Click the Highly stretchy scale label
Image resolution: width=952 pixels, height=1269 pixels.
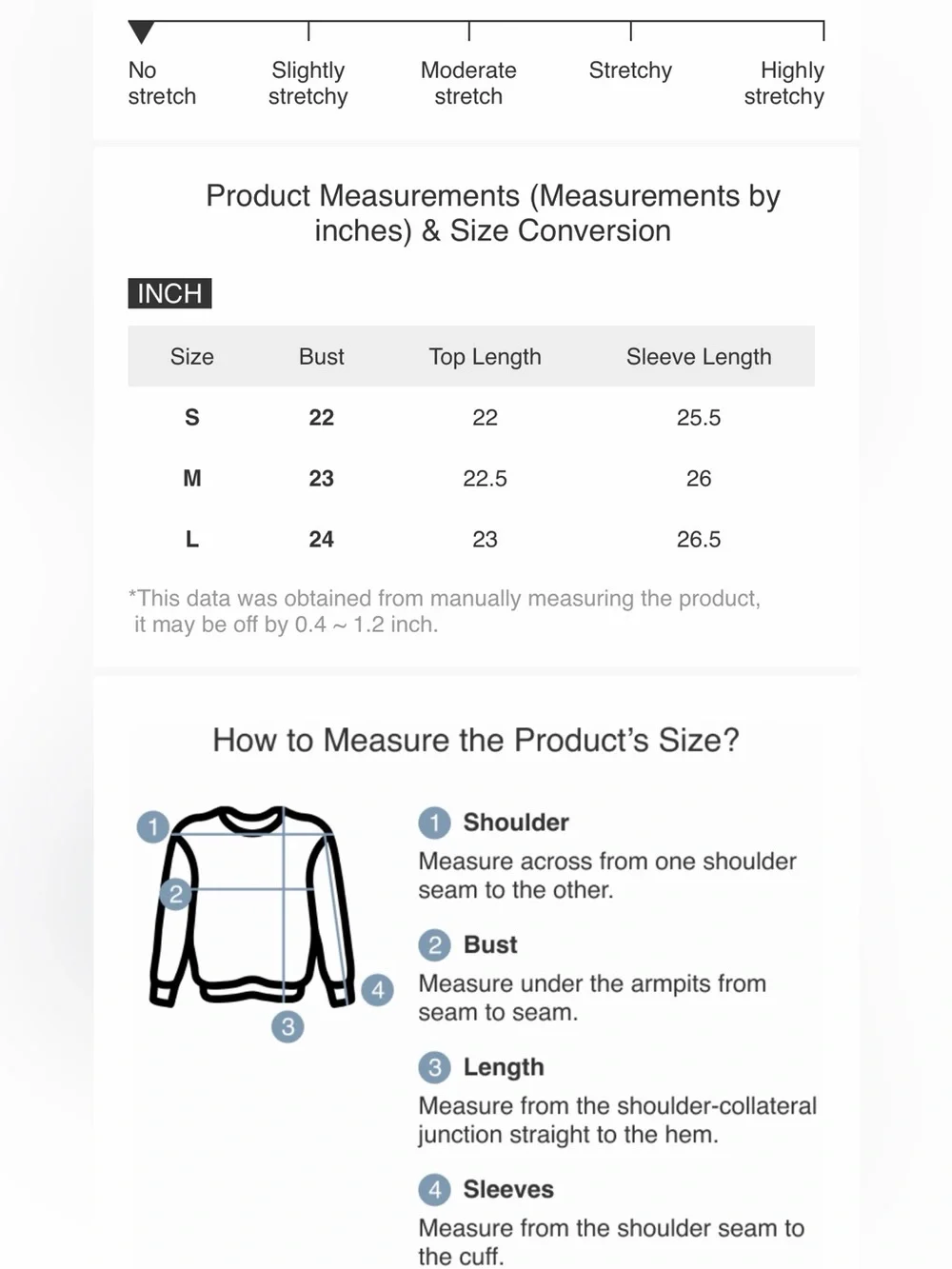point(784,83)
